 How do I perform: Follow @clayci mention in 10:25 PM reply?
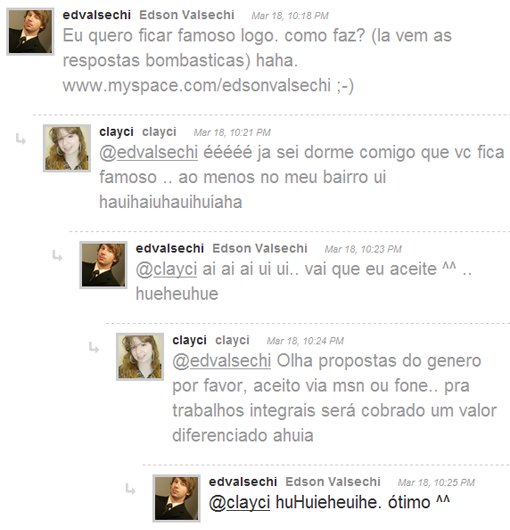[239, 502]
